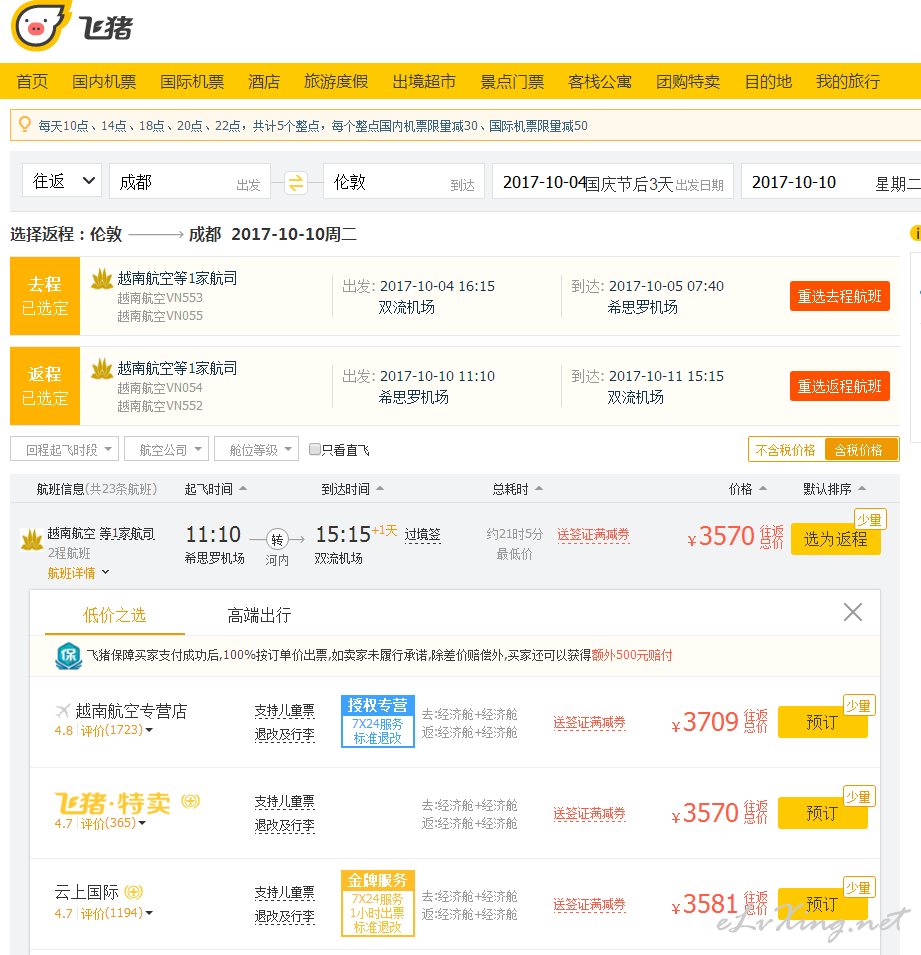The width and height of the screenshot is (921, 955).
Task: Sort results by 总耗时
Action: tap(517, 489)
